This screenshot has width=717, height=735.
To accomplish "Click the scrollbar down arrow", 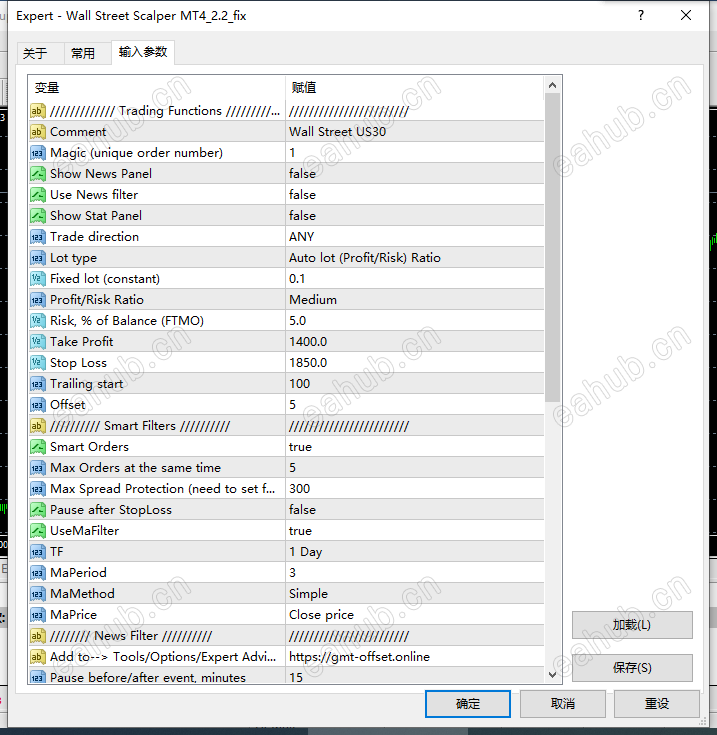I will tap(553, 675).
